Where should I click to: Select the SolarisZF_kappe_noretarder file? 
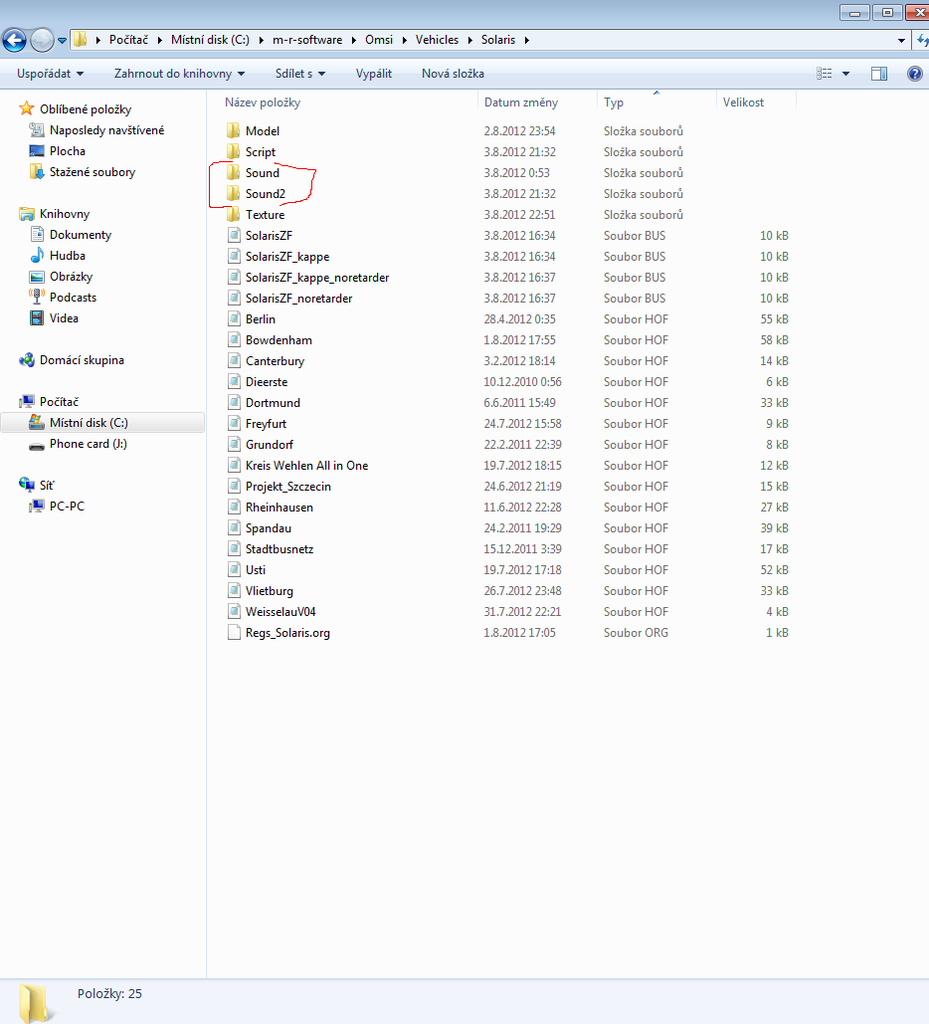click(x=317, y=277)
